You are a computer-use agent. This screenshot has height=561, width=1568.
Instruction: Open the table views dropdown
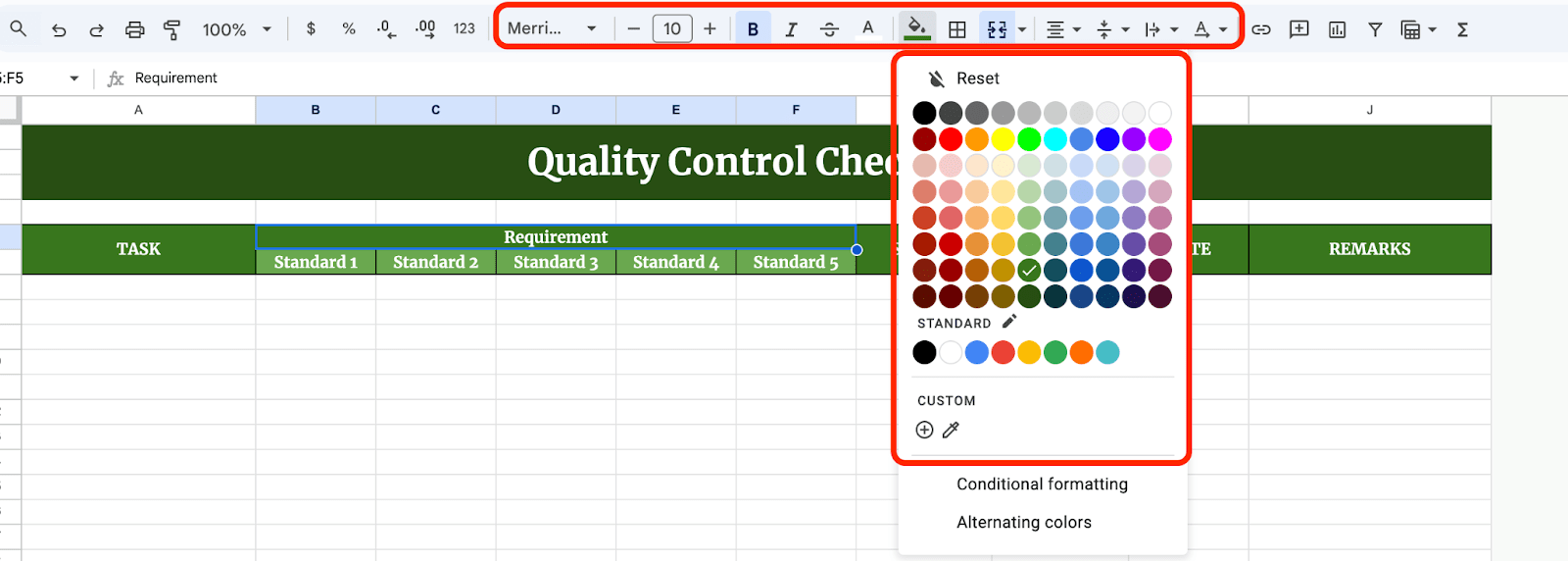click(x=1419, y=29)
